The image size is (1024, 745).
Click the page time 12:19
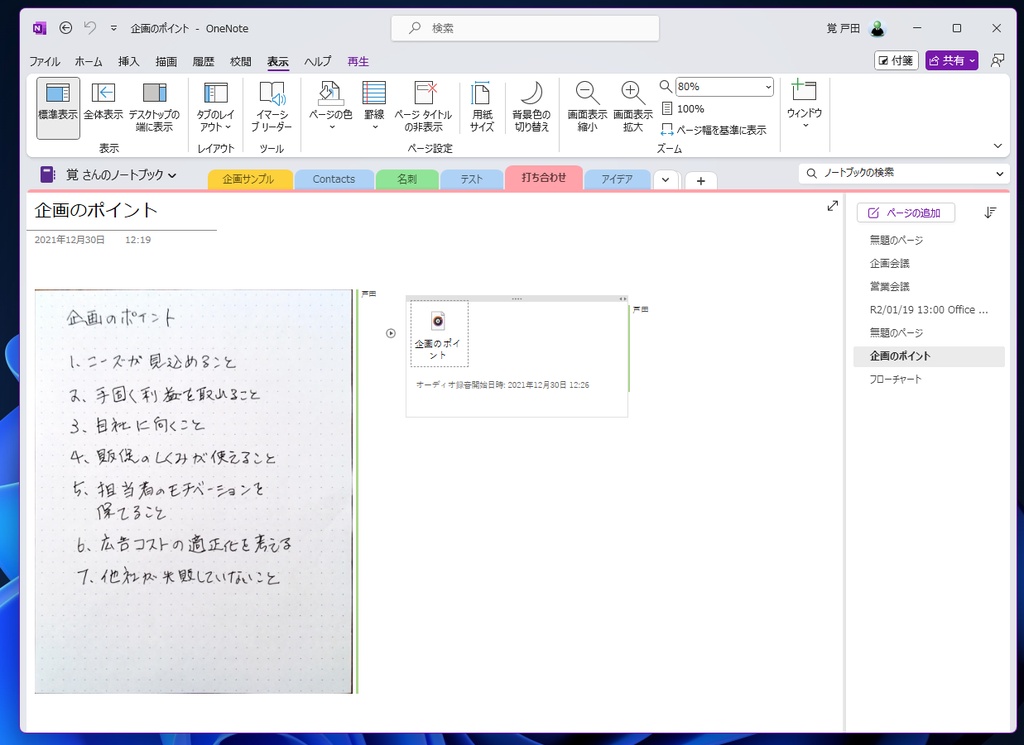(x=138, y=240)
